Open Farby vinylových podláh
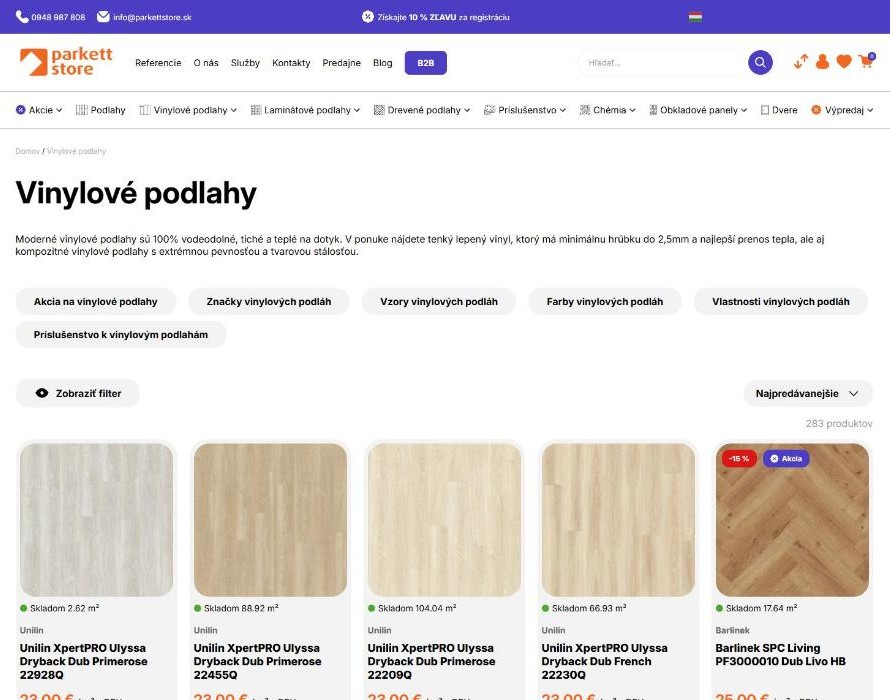Viewport: 890px width, 700px height. click(x=604, y=301)
